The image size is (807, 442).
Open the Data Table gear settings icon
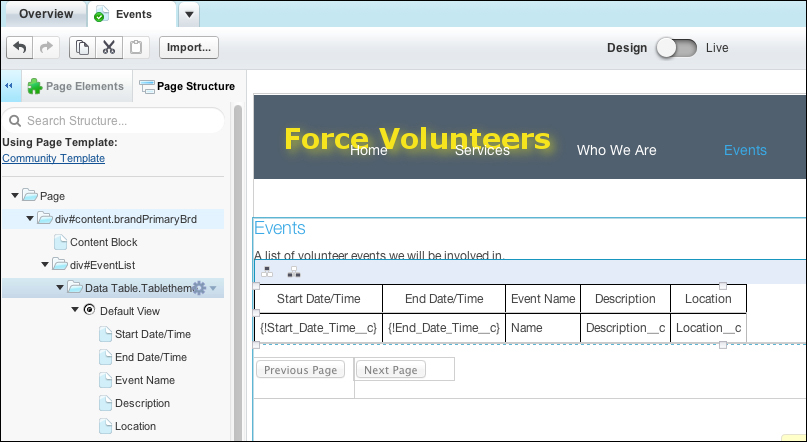[198, 288]
